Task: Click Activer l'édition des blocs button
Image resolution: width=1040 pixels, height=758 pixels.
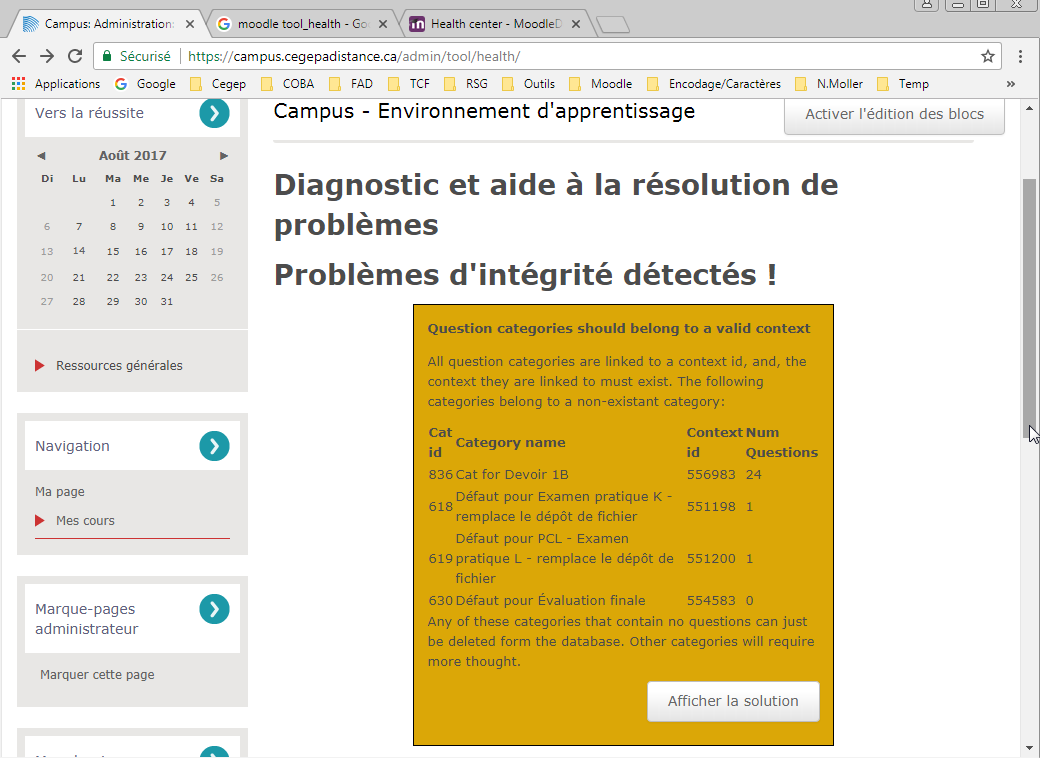Action: (x=894, y=114)
